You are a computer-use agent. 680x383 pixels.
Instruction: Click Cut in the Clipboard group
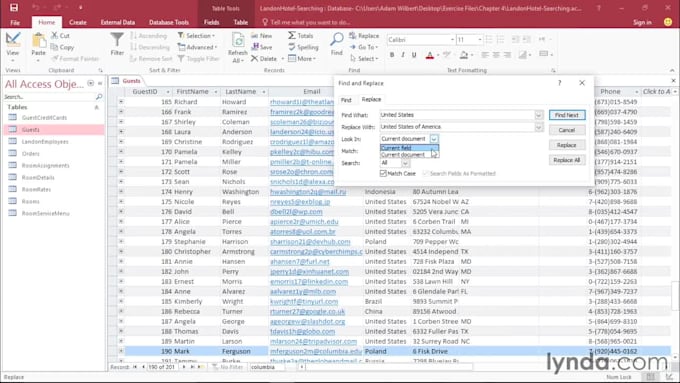(60, 36)
